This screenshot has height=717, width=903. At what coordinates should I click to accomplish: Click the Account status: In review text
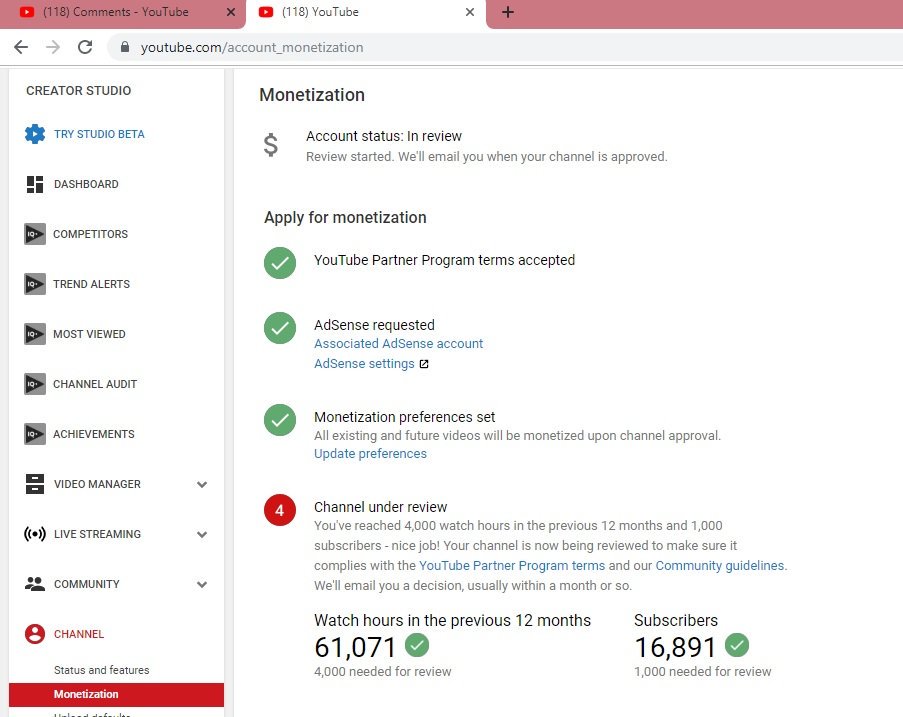[384, 136]
